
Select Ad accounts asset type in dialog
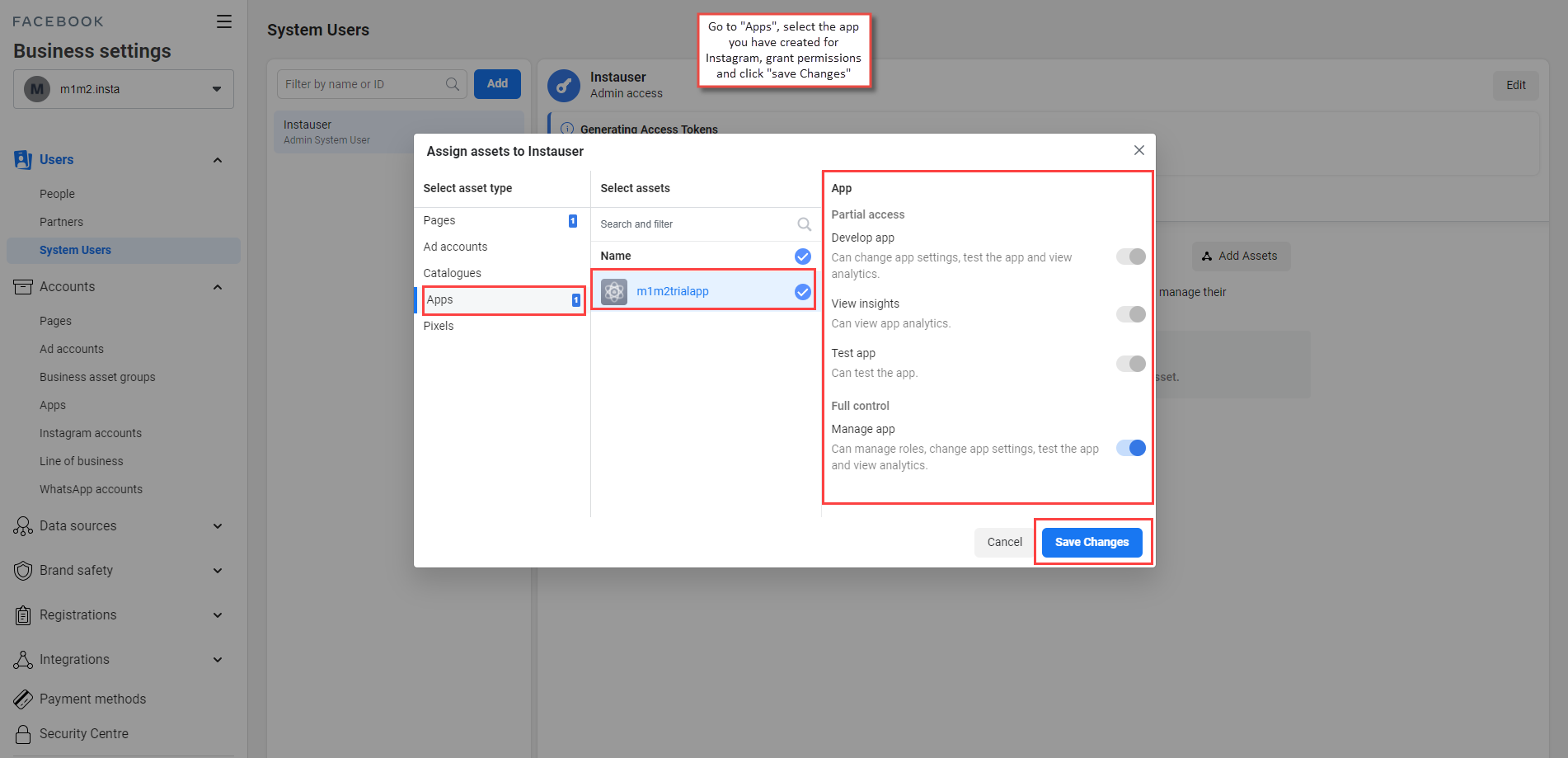click(x=501, y=247)
